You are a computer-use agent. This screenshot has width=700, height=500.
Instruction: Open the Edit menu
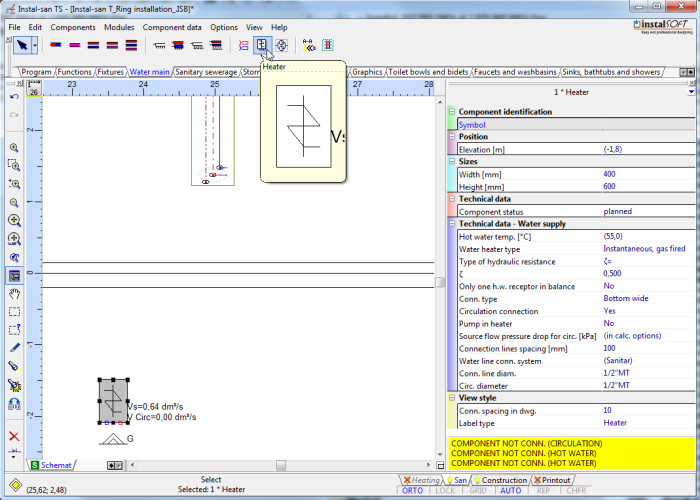coord(35,27)
